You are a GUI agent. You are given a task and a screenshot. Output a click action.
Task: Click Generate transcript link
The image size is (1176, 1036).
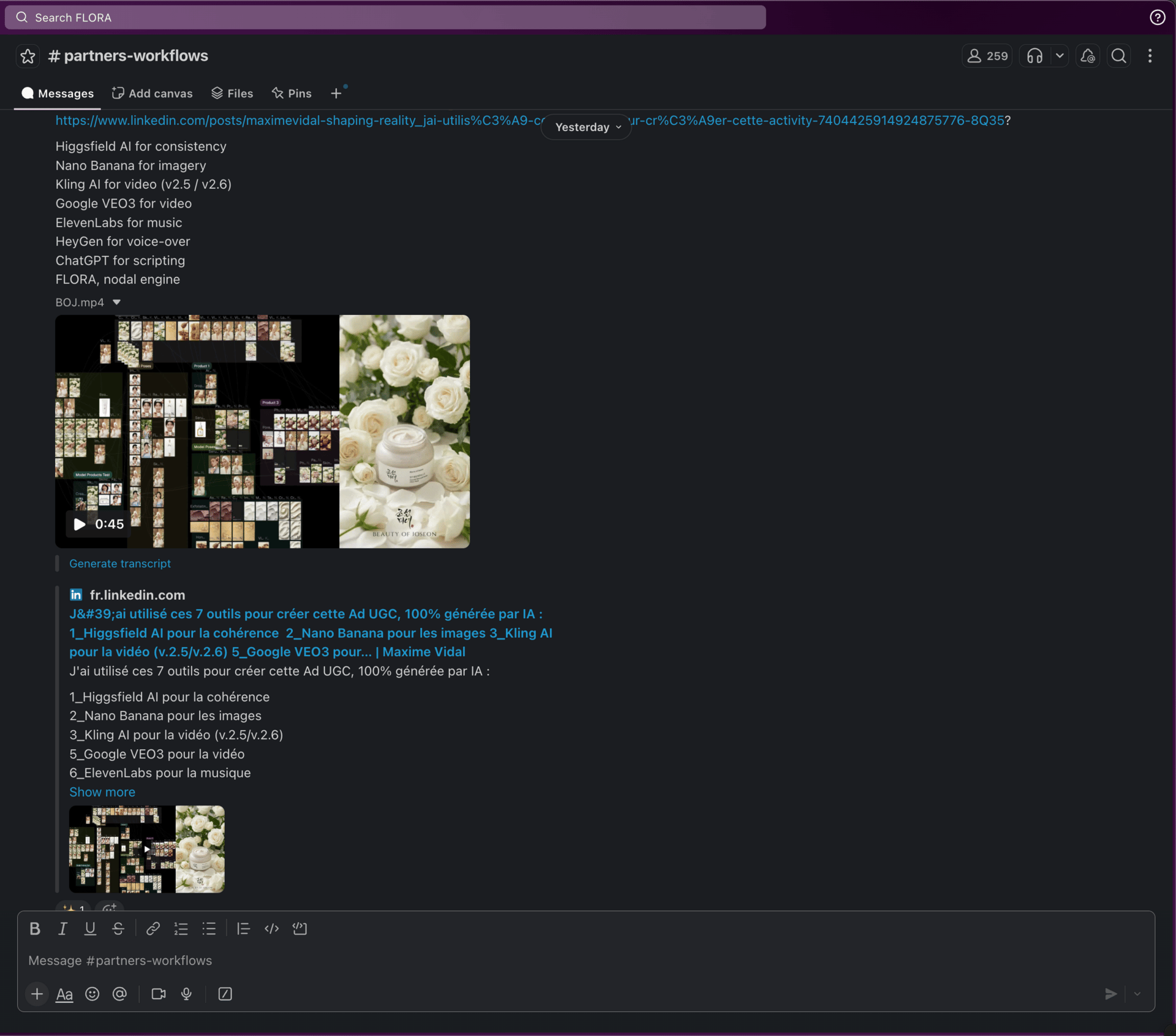click(x=120, y=564)
